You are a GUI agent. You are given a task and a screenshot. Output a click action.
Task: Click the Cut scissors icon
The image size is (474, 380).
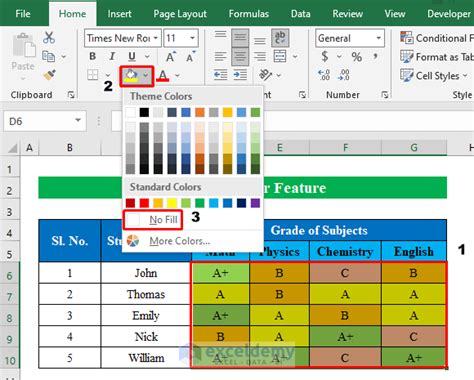coord(49,38)
